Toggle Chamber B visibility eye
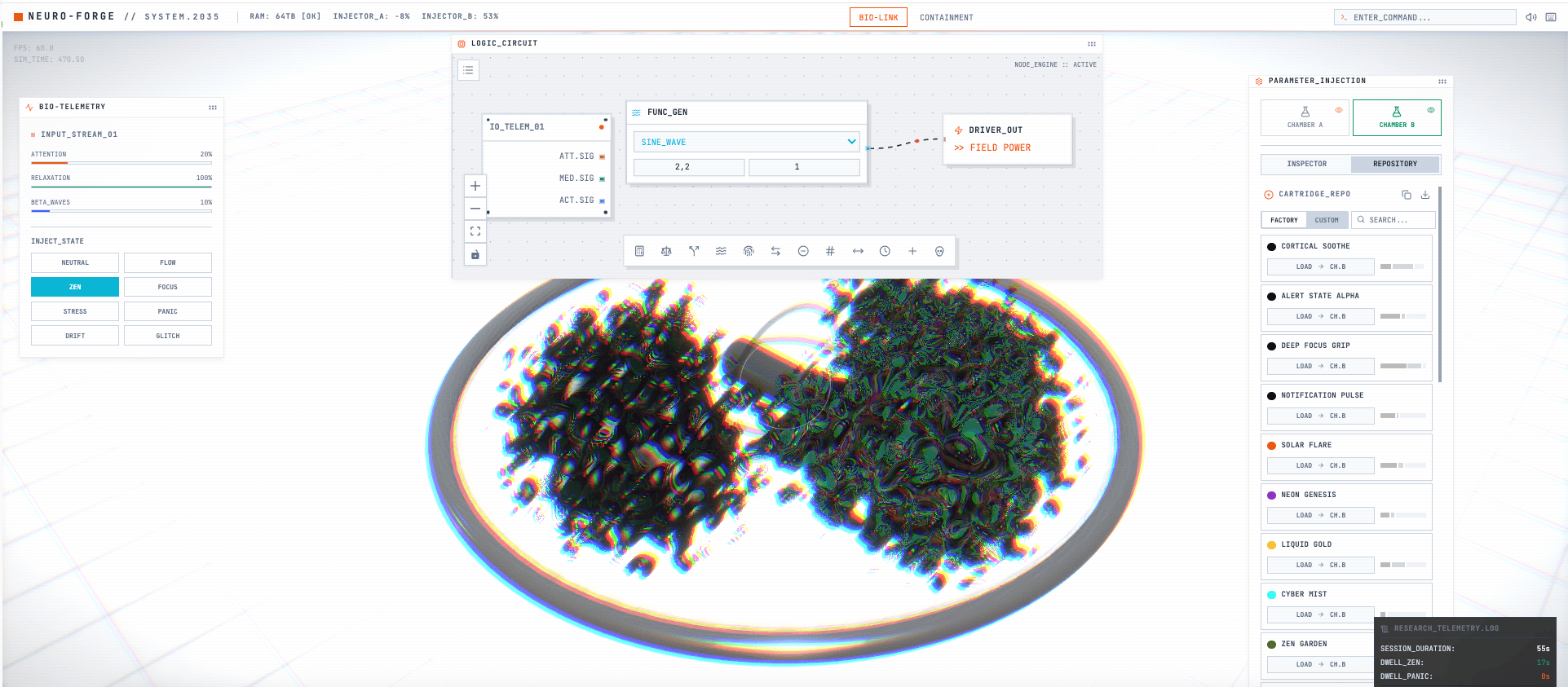 tap(1431, 110)
